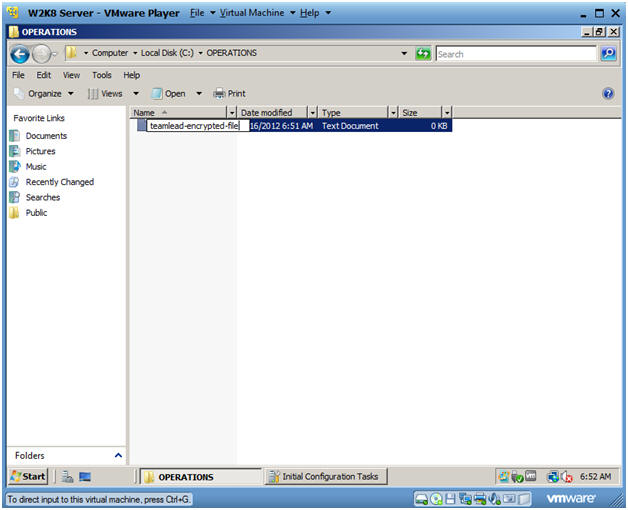The width and height of the screenshot is (628, 510).
Task: Open the Explorer Edit menu
Action: coord(44,75)
